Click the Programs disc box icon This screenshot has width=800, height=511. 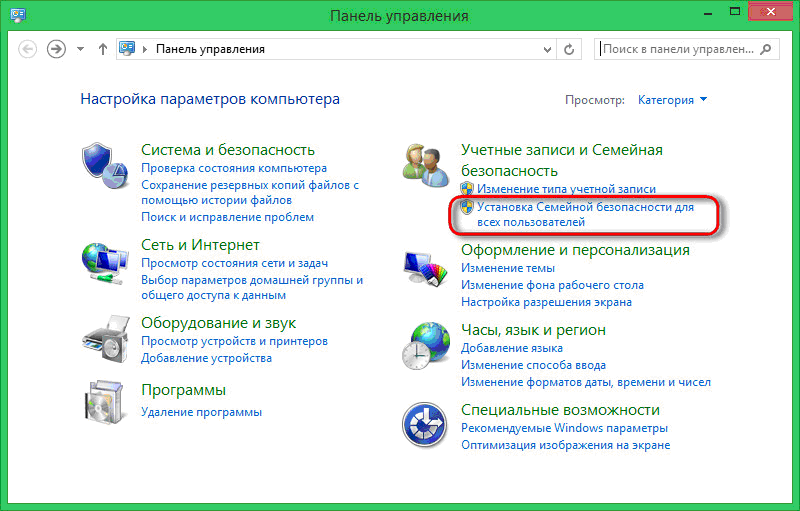point(104,402)
